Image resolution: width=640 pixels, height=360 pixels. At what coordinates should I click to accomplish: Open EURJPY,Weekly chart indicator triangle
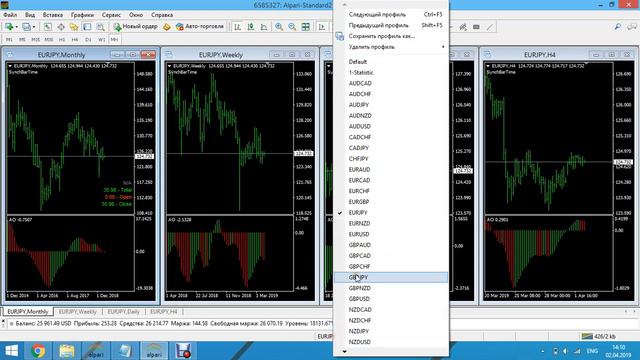169,66
